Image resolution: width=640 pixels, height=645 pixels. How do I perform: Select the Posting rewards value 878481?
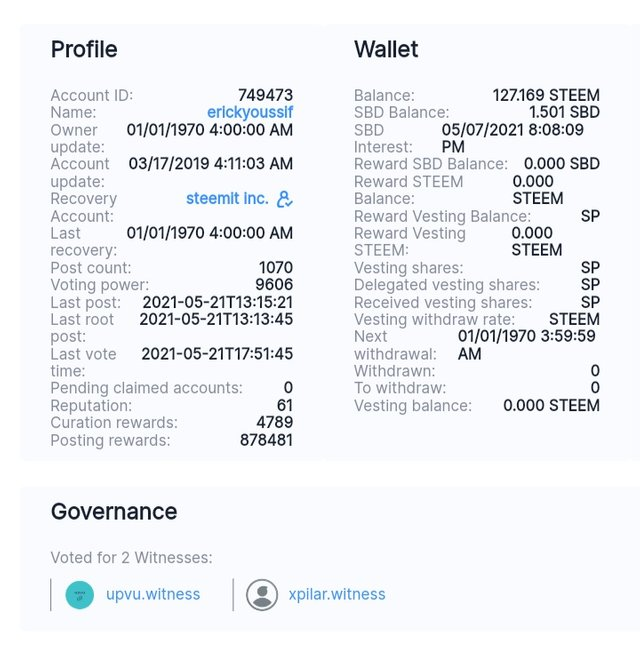pos(266,440)
